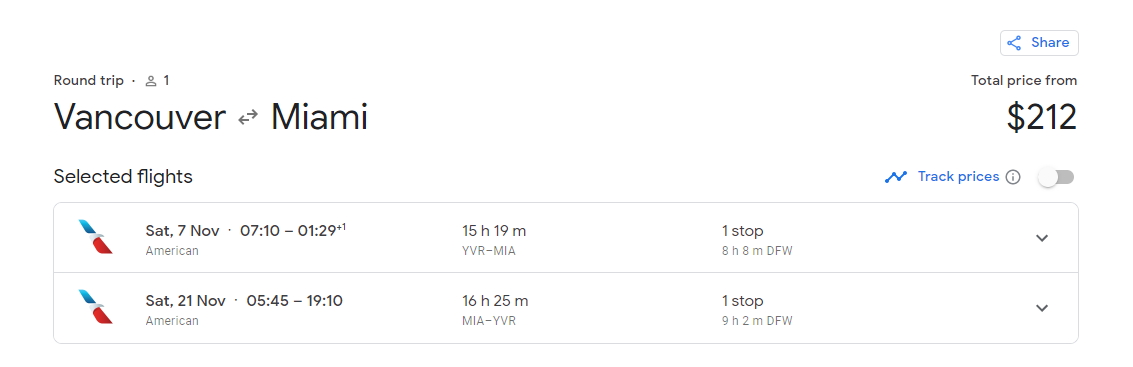Select the 07:10 – 01:29 outbound flight row
The width and height of the screenshot is (1133, 367).
coord(566,238)
